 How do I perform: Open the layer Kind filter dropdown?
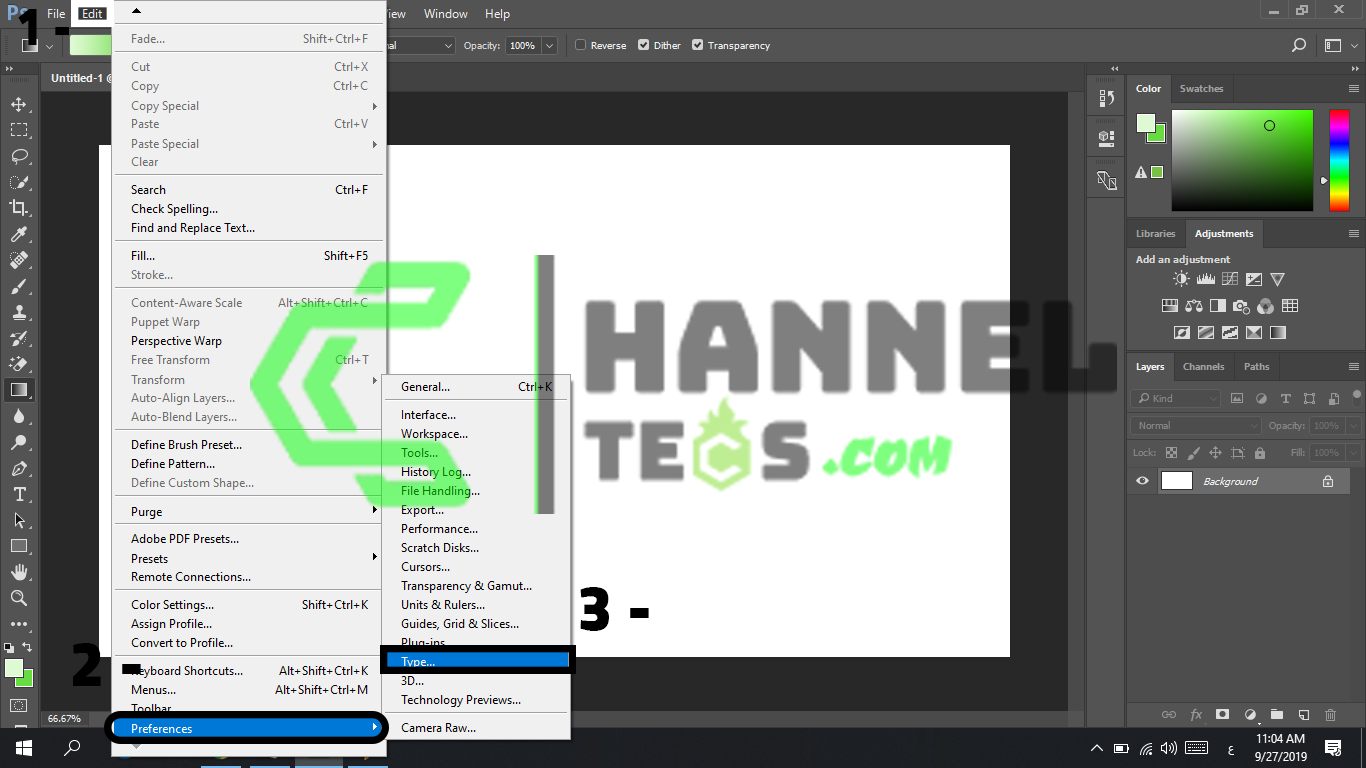click(x=1176, y=398)
